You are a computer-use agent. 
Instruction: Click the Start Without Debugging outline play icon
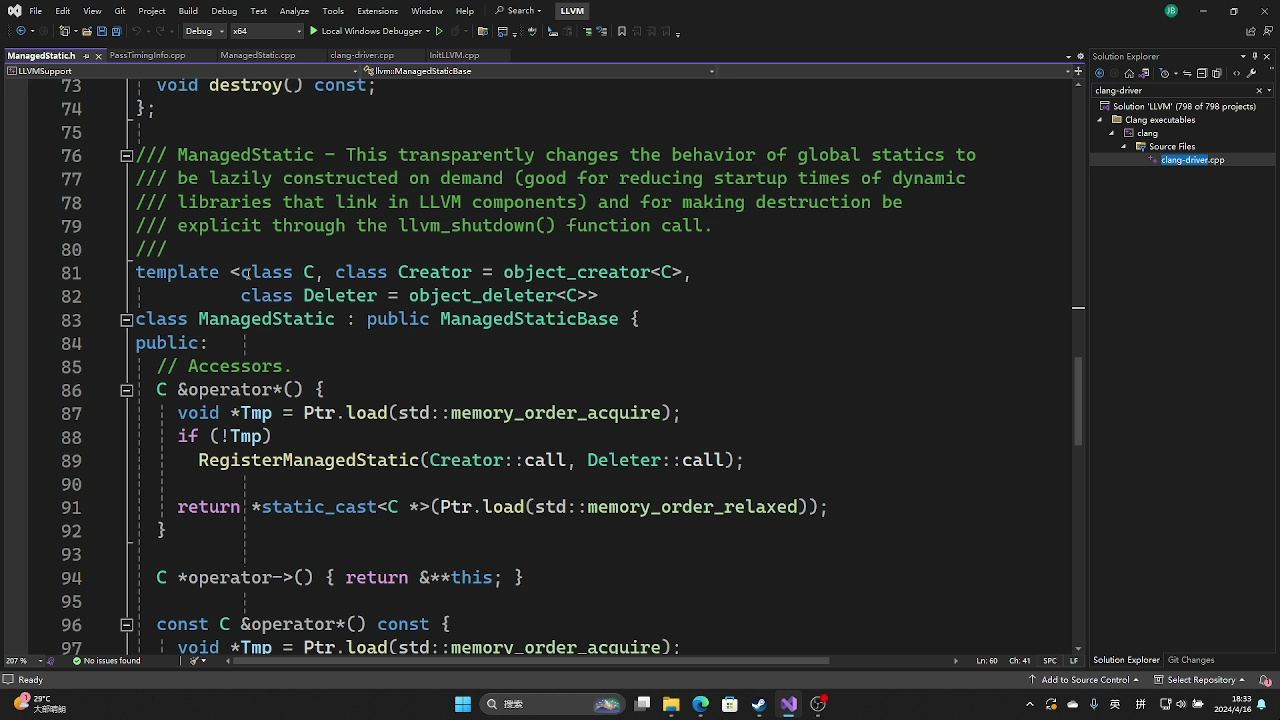tap(438, 31)
